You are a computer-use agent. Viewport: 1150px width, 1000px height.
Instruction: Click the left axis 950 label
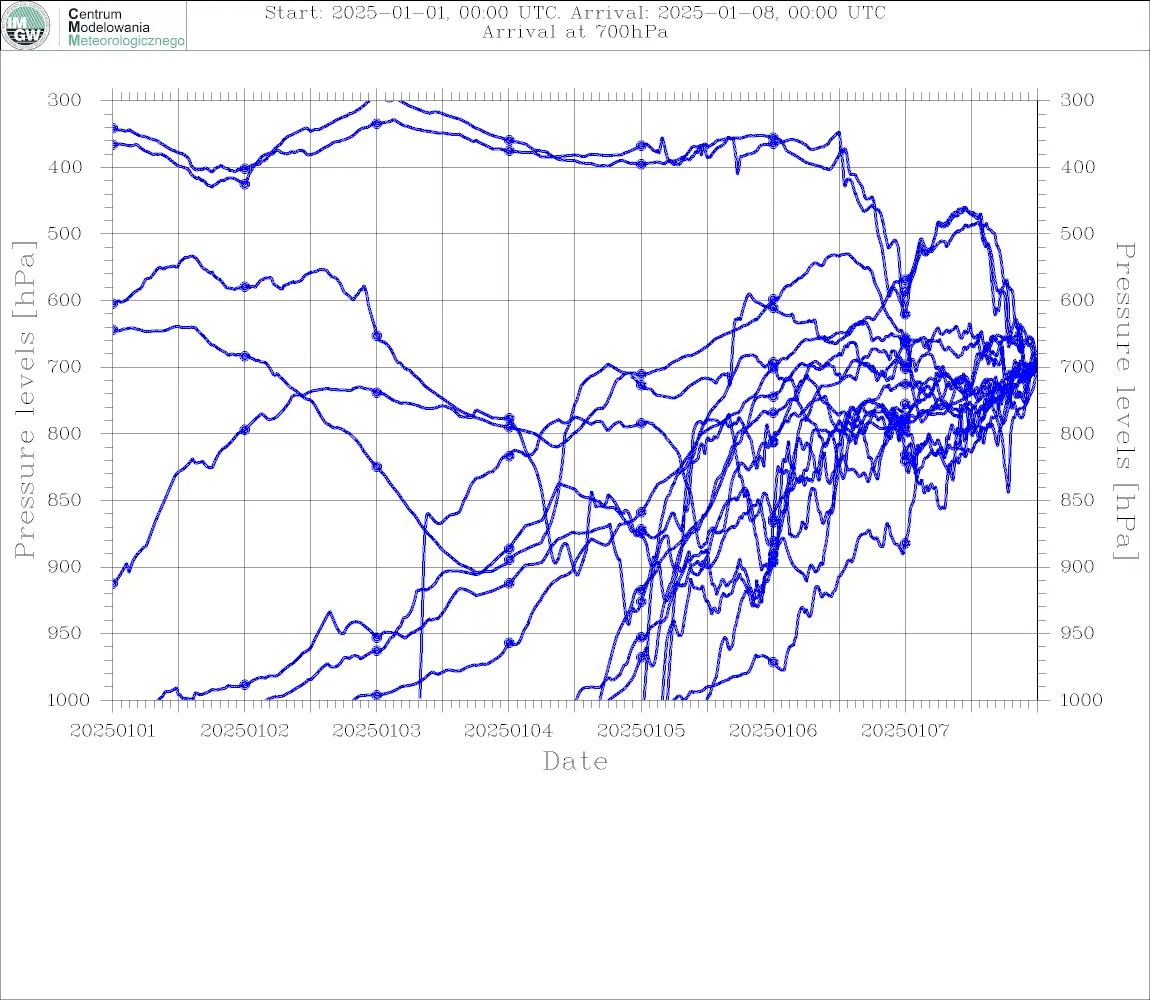[x=65, y=633]
